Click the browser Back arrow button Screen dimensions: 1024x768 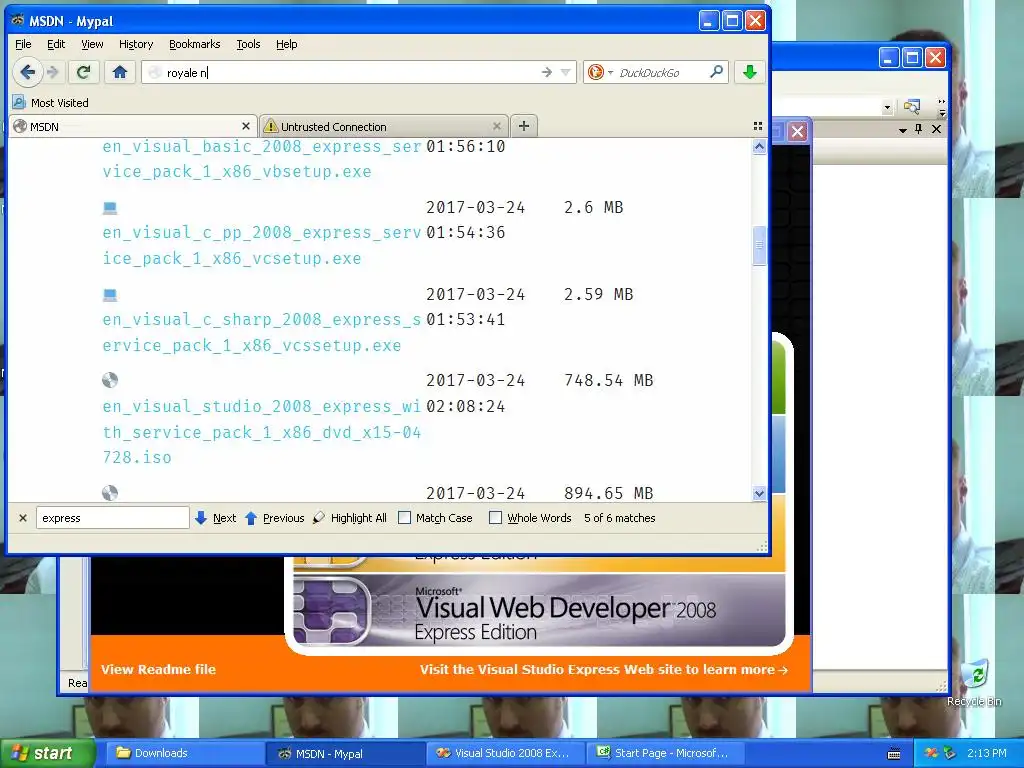click(27, 72)
